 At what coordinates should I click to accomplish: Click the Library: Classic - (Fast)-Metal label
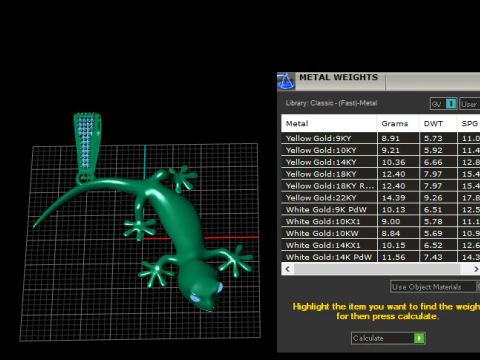click(331, 103)
